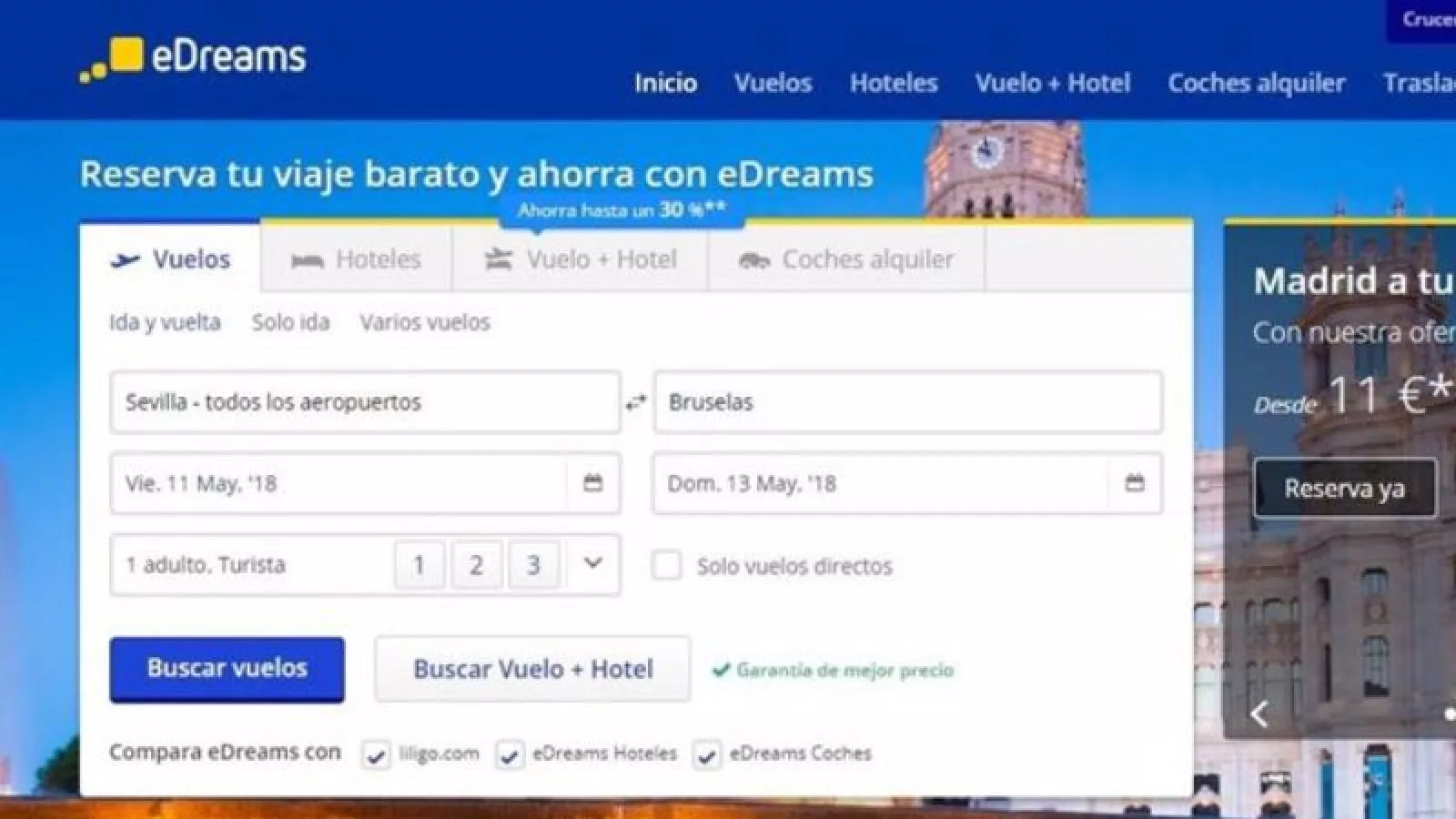Select 3 passengers quick button

(x=533, y=565)
